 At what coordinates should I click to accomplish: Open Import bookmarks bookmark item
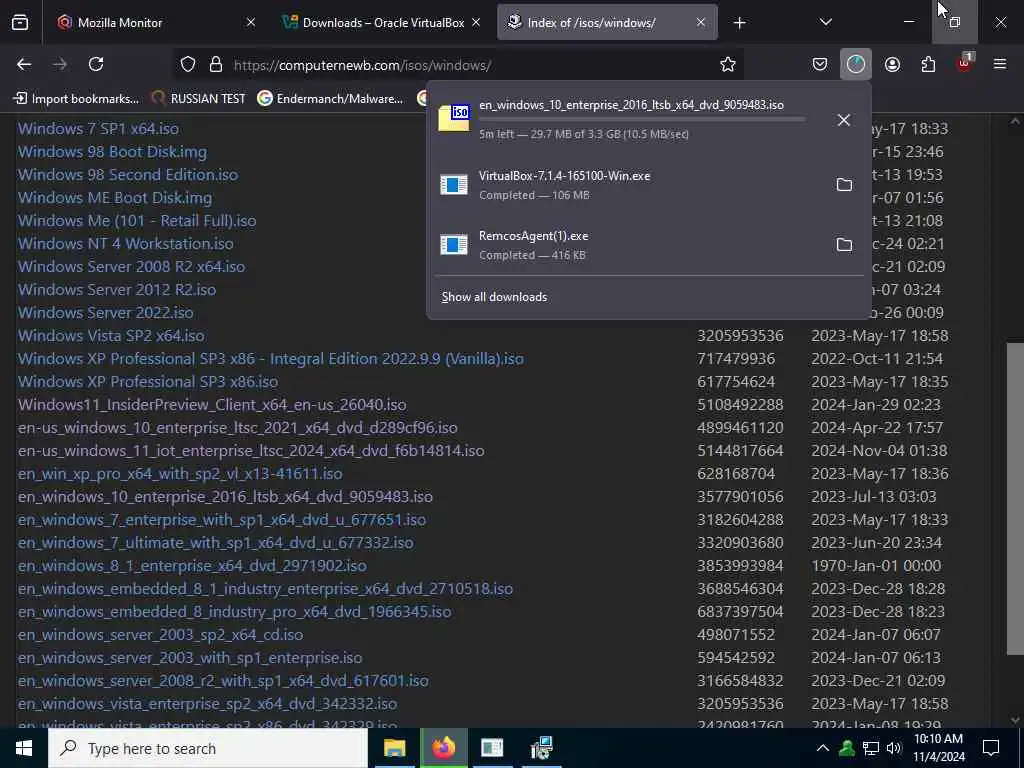coord(76,99)
